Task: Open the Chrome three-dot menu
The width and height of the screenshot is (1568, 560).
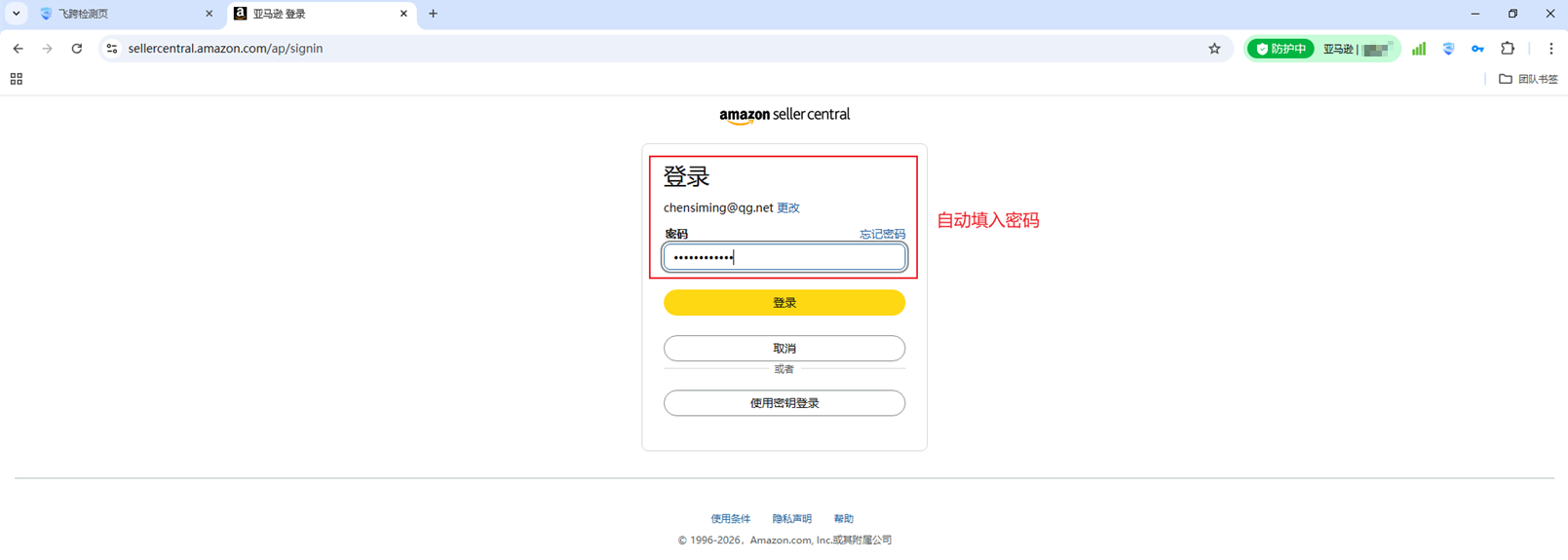Action: [1551, 49]
